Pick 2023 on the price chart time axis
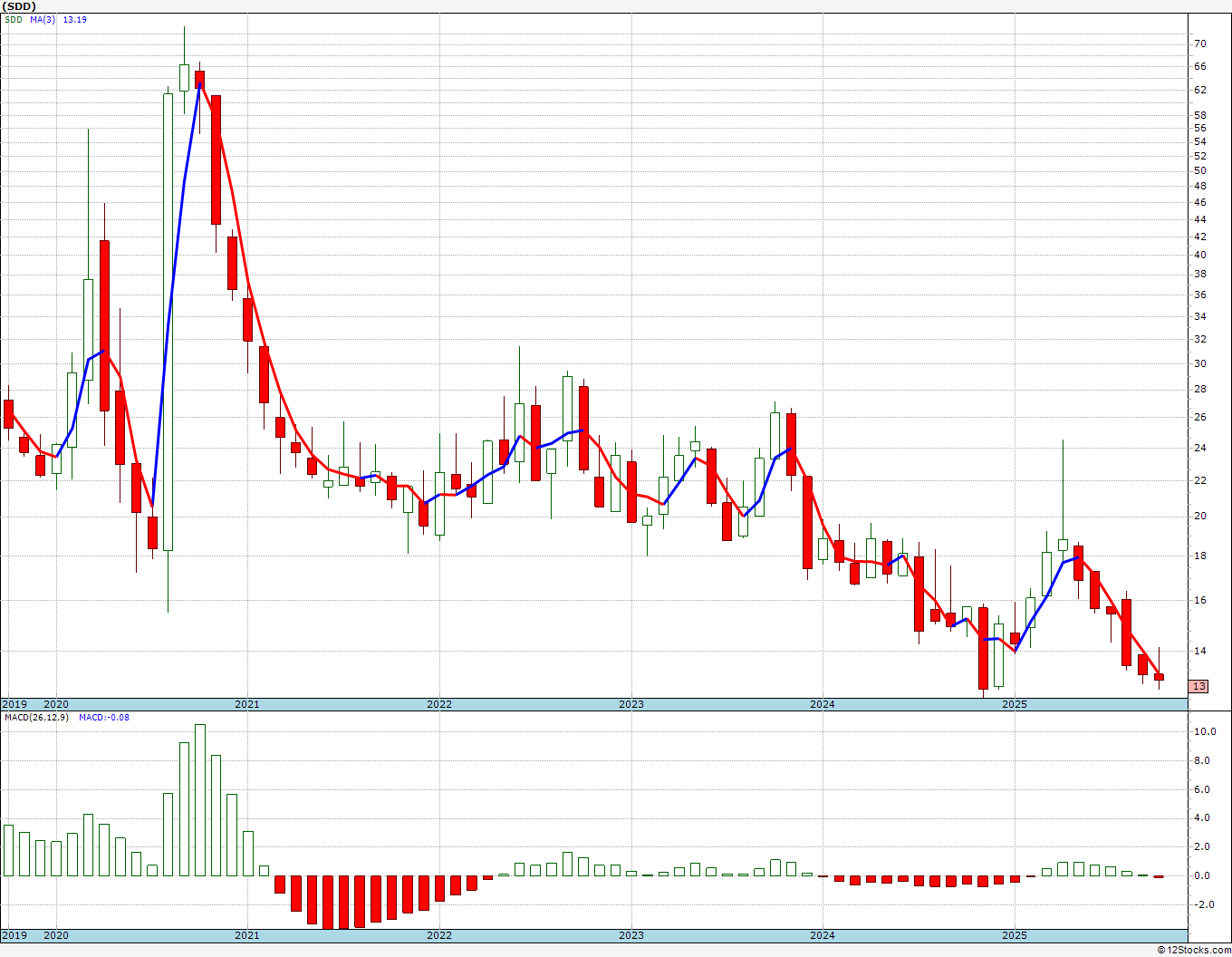 pos(631,704)
